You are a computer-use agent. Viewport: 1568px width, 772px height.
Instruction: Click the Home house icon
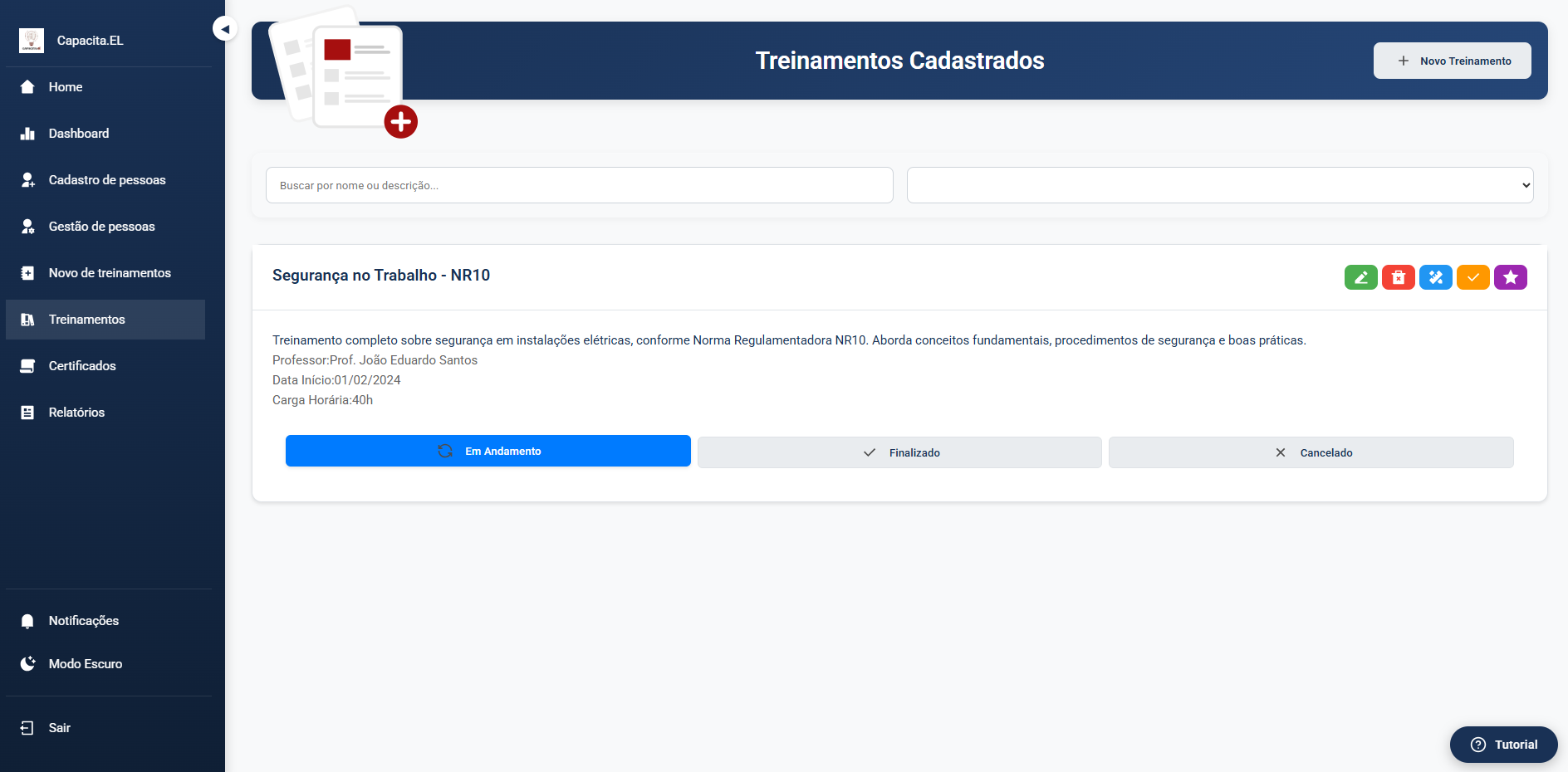point(27,87)
